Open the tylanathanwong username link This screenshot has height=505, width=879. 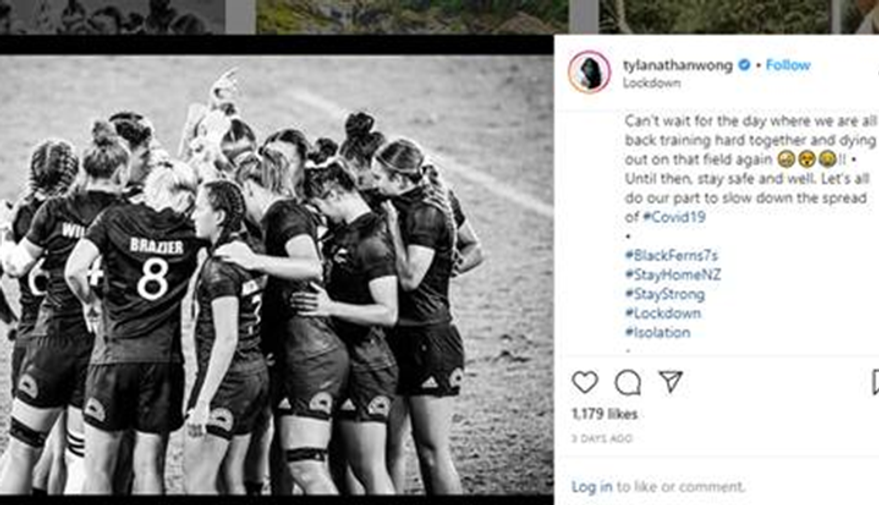pyautogui.click(x=678, y=66)
